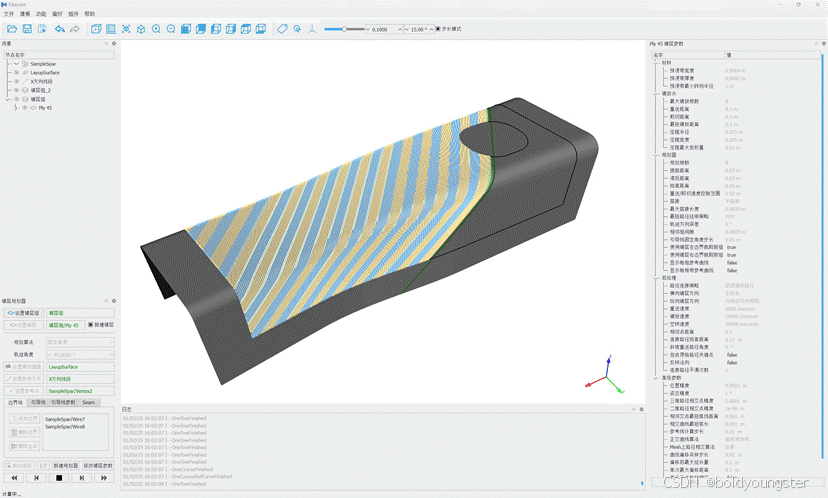Collapse the 铺放头 parameter group

coord(656,93)
